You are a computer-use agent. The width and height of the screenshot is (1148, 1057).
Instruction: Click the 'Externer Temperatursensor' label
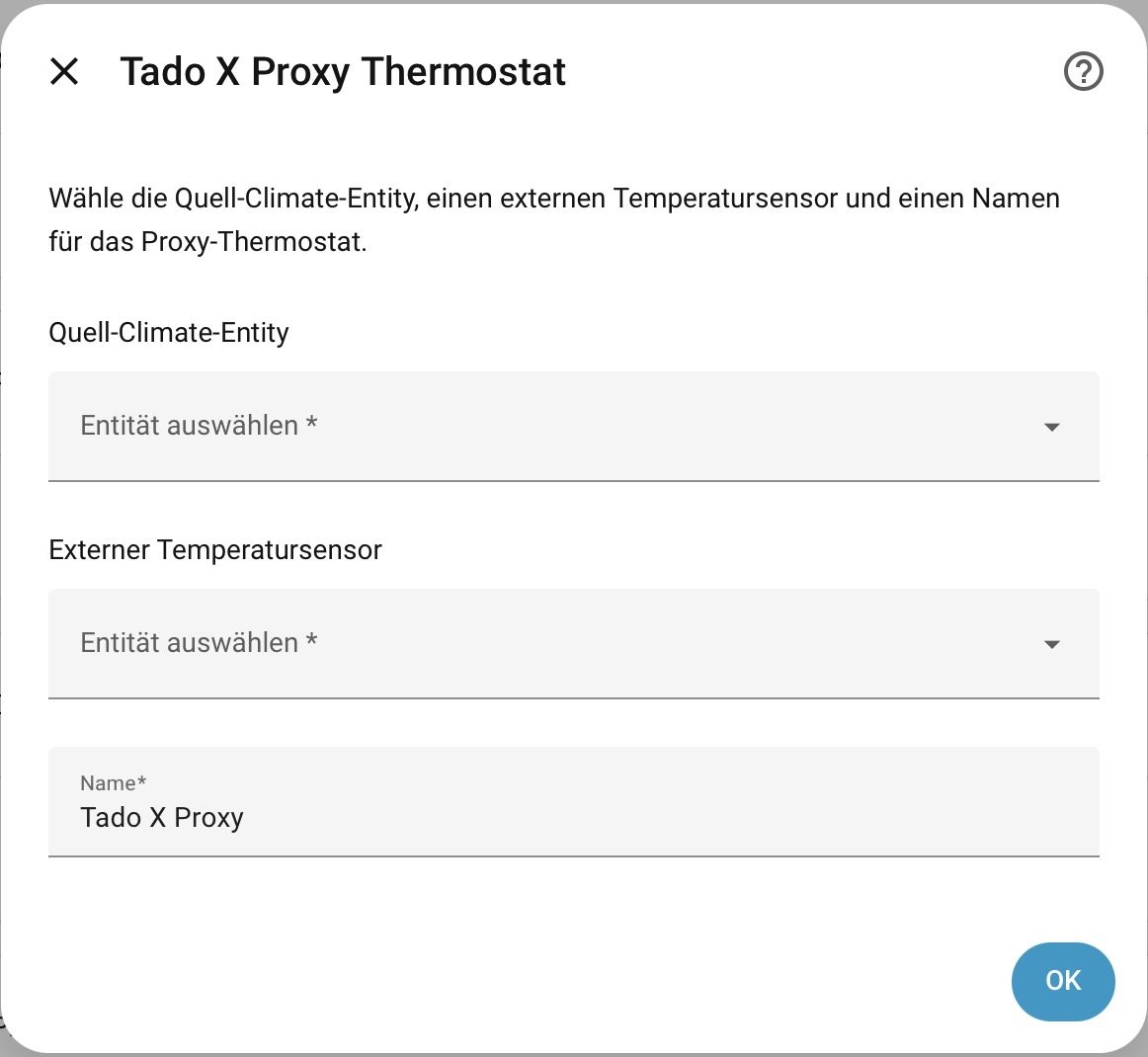215,550
